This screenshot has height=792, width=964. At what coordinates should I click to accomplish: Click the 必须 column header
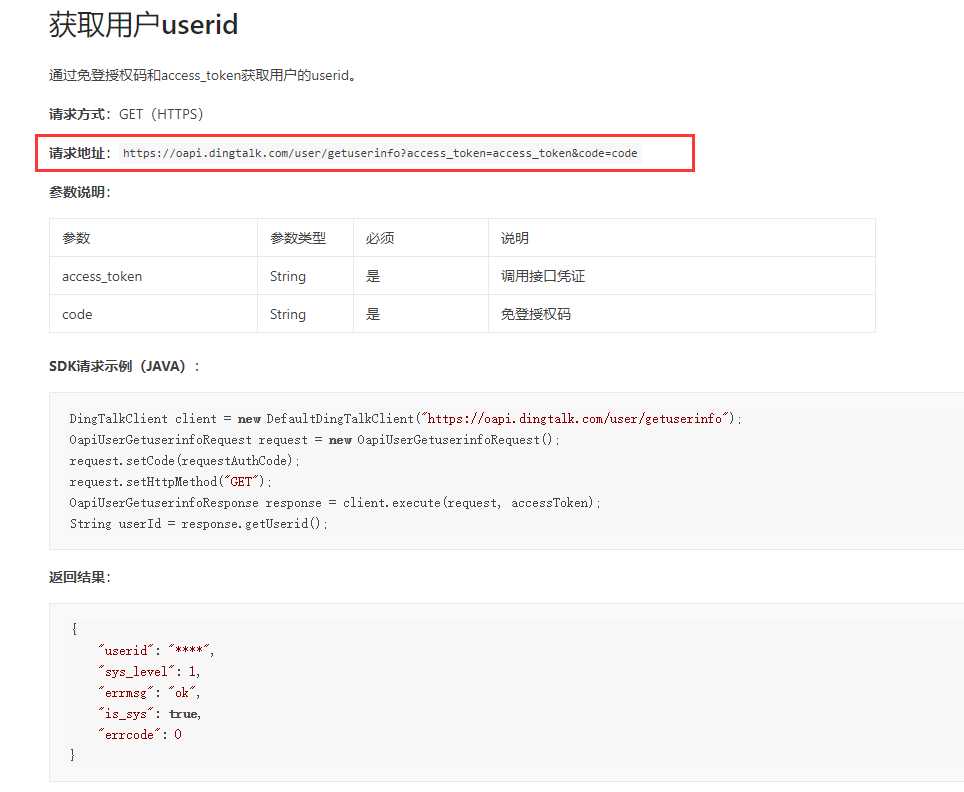click(380, 238)
